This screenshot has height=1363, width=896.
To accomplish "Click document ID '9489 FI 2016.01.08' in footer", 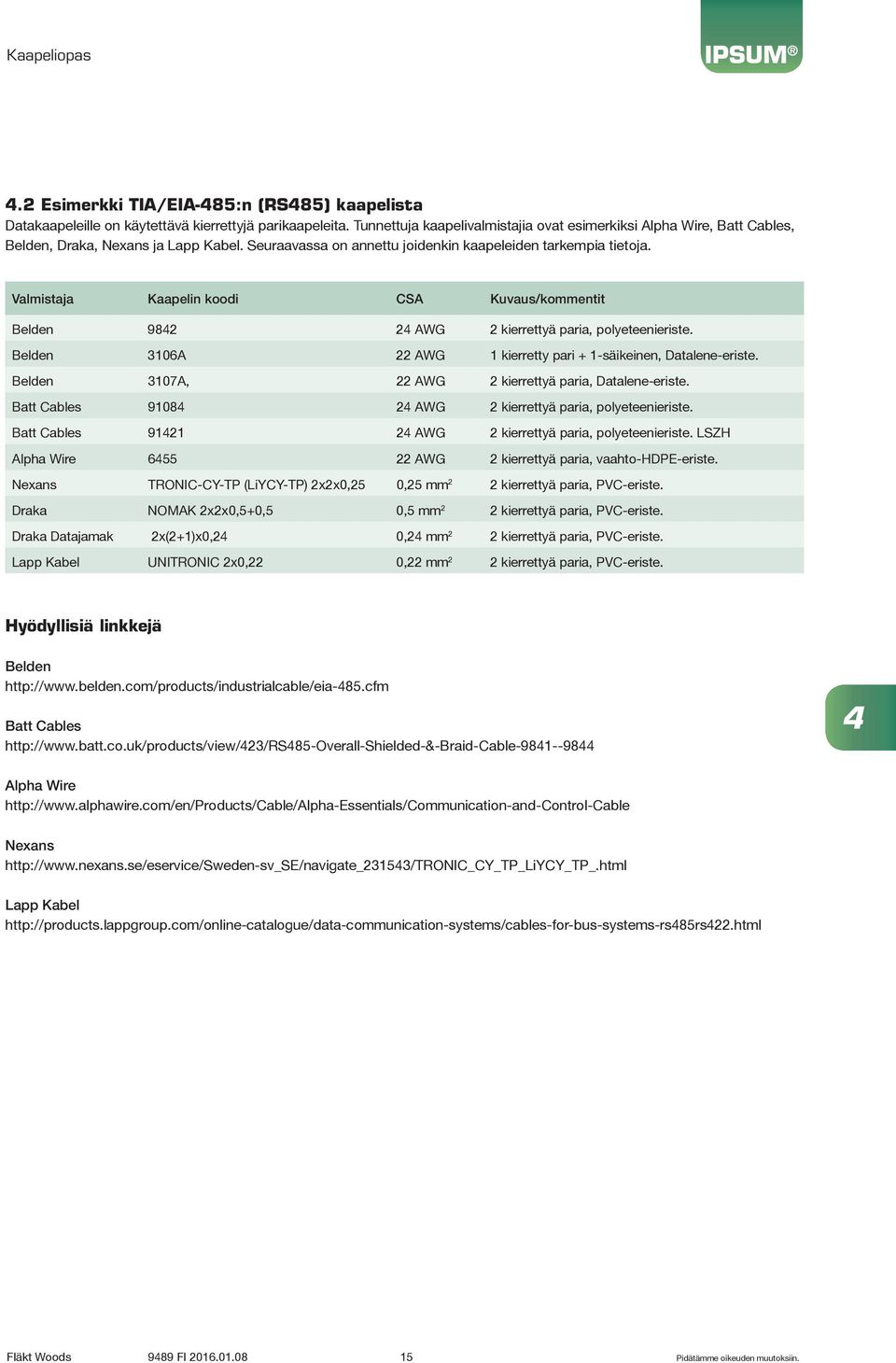I will click(x=198, y=1356).
